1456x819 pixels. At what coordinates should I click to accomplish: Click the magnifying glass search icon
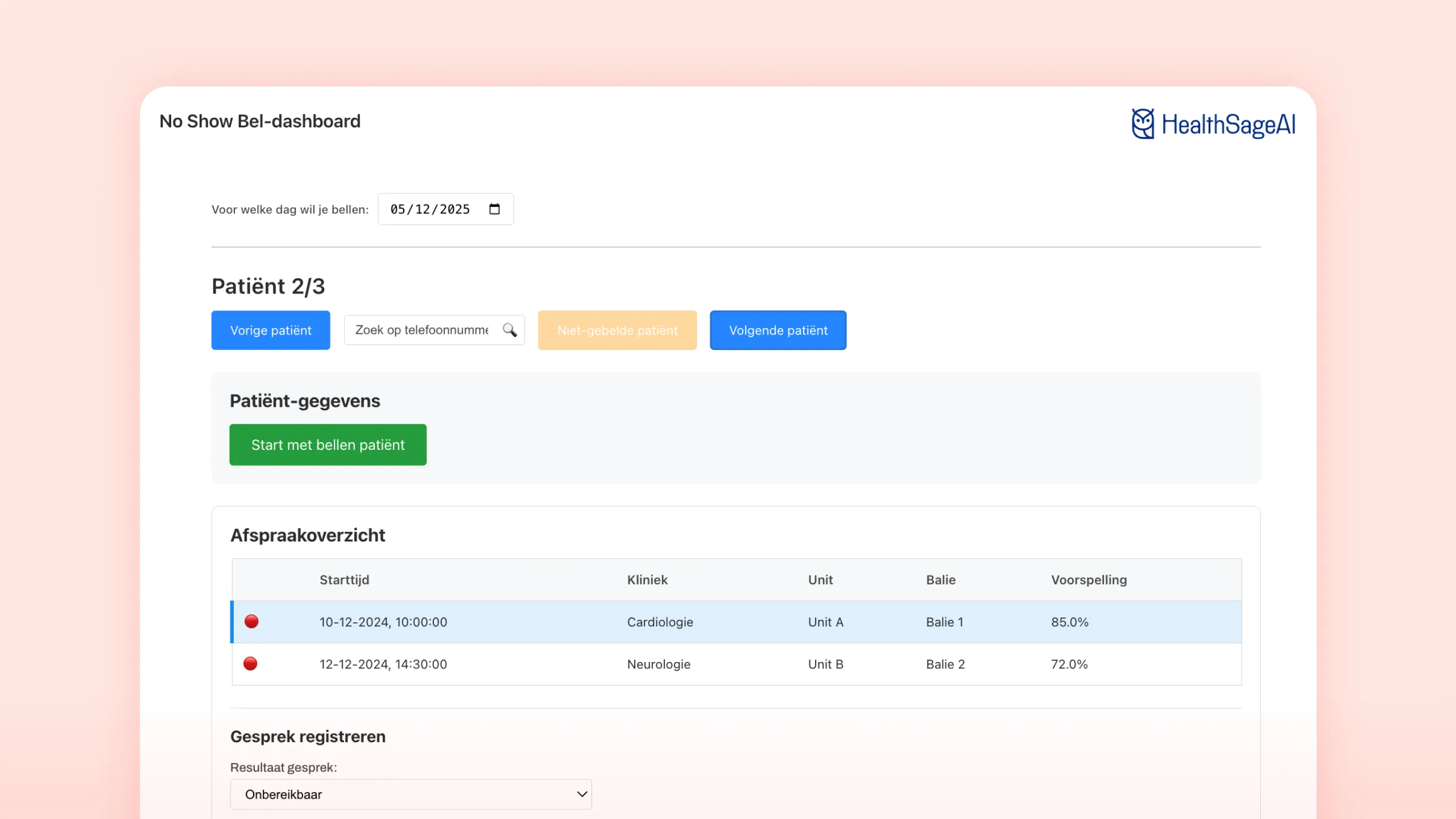point(510,330)
